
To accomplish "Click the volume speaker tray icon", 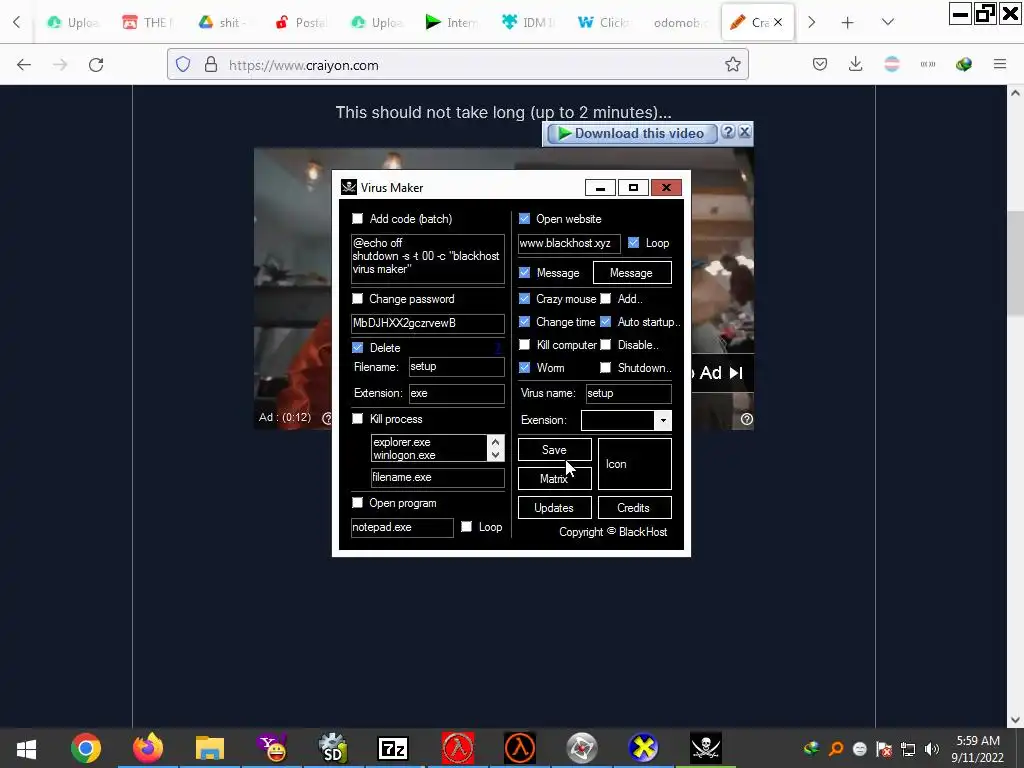I will pyautogui.click(x=932, y=749).
